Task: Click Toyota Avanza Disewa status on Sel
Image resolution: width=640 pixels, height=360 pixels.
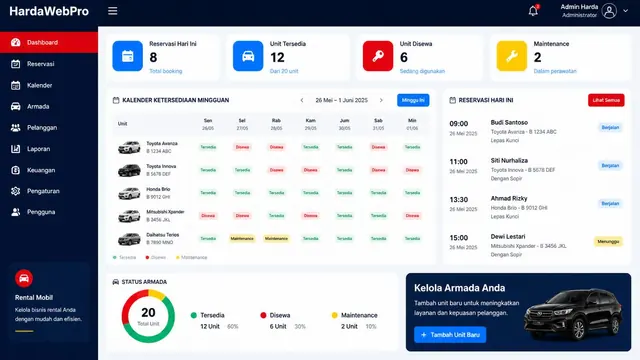Action: click(x=242, y=147)
